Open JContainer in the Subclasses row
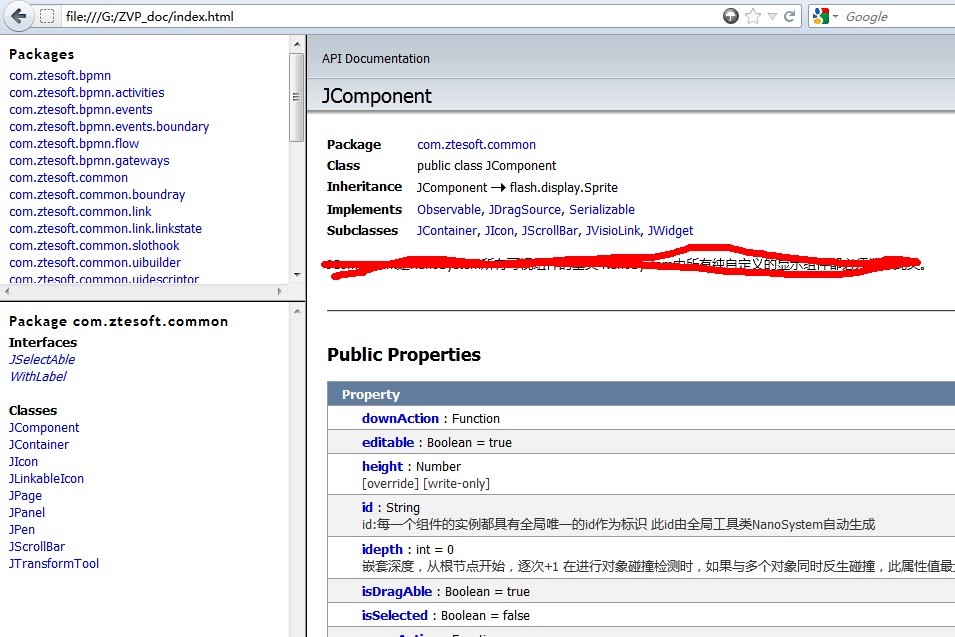 [447, 231]
